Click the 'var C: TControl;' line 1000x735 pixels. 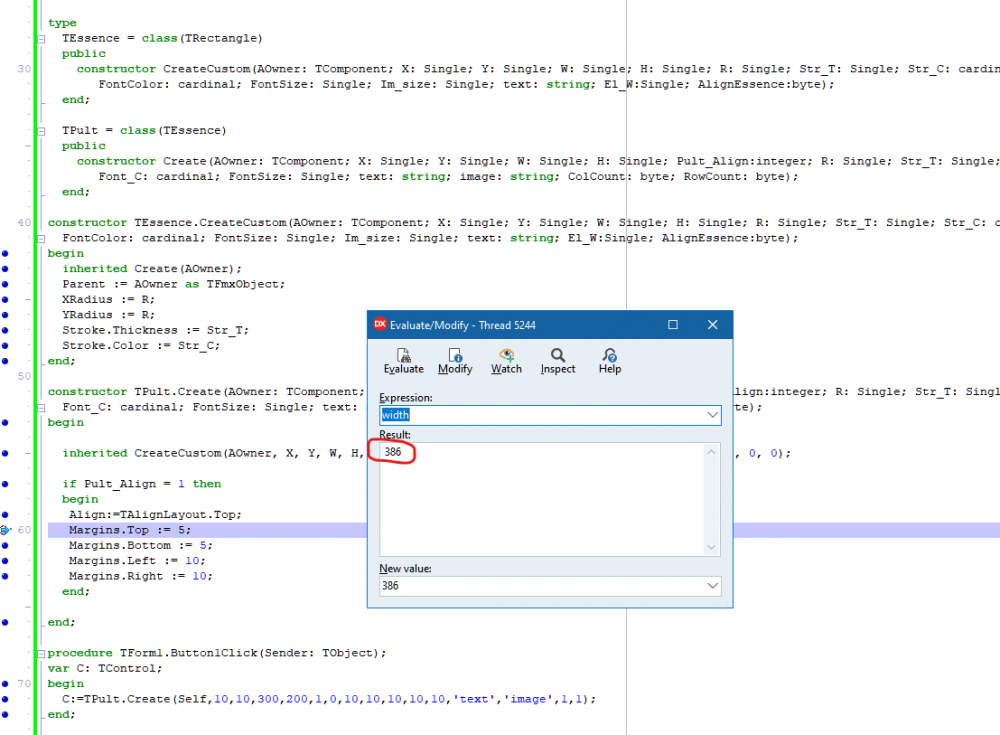point(105,668)
